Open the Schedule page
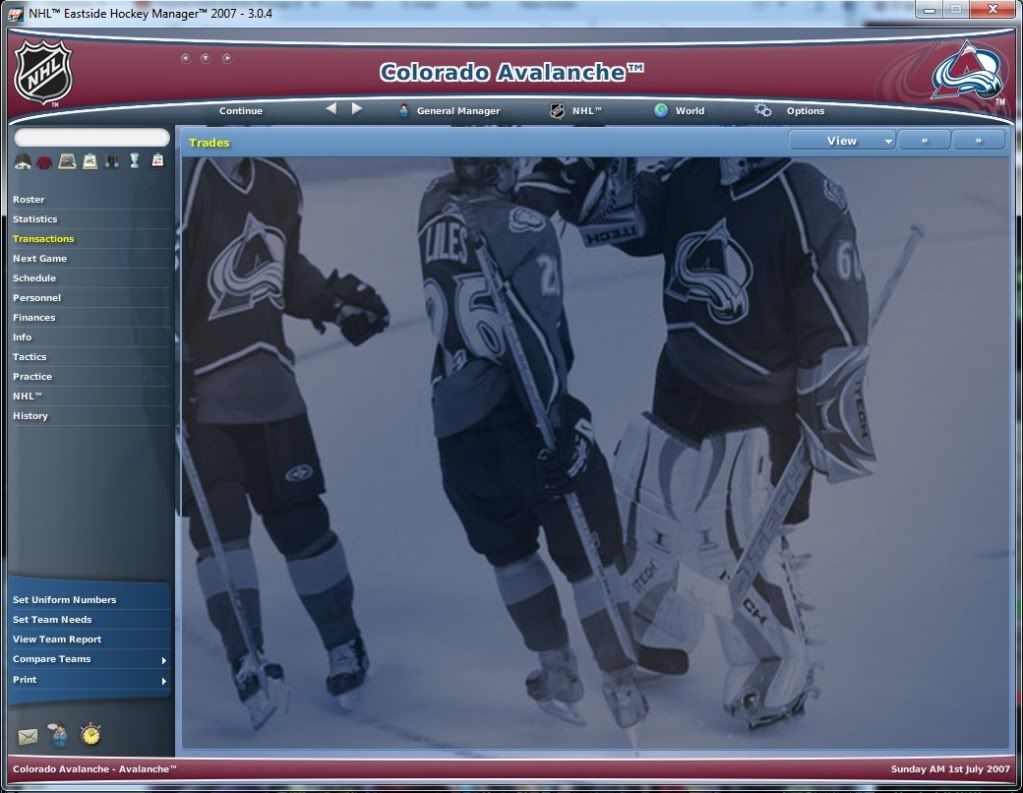 pyautogui.click(x=91, y=278)
